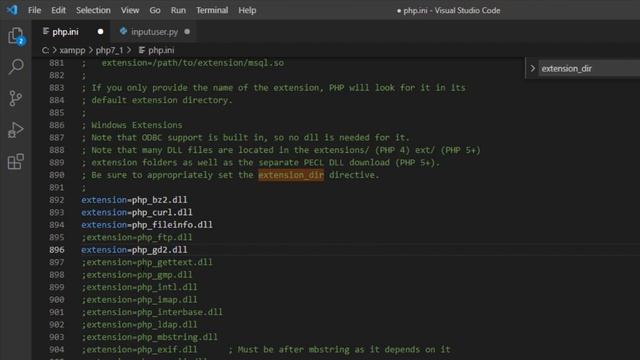Click the VS Code logo icon
Image resolution: width=640 pixels, height=360 pixels.
[x=12, y=10]
